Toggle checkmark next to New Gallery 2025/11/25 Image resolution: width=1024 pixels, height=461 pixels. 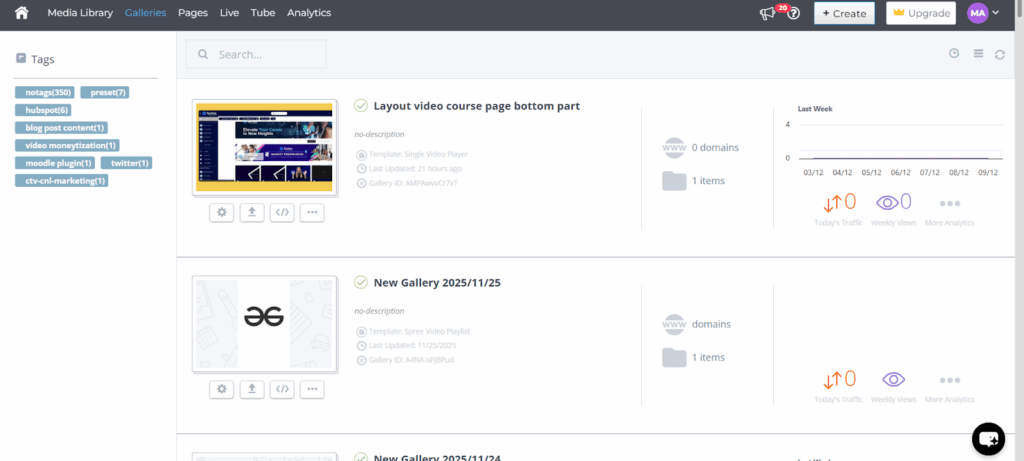tap(361, 282)
